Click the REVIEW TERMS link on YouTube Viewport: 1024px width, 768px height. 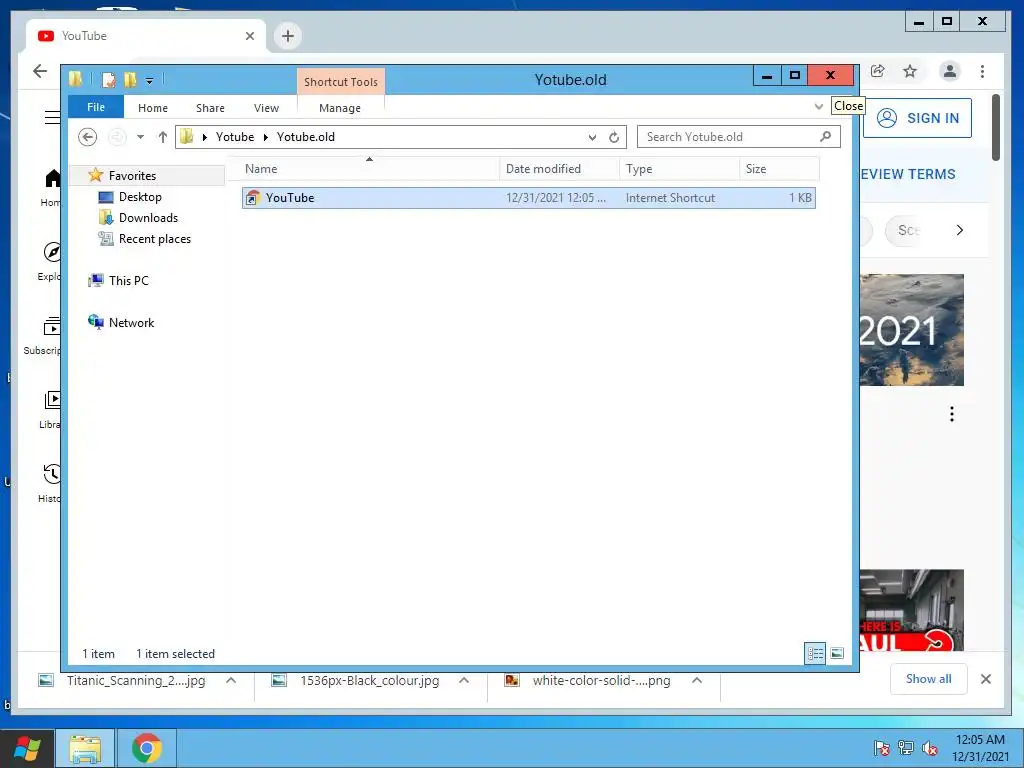908,174
